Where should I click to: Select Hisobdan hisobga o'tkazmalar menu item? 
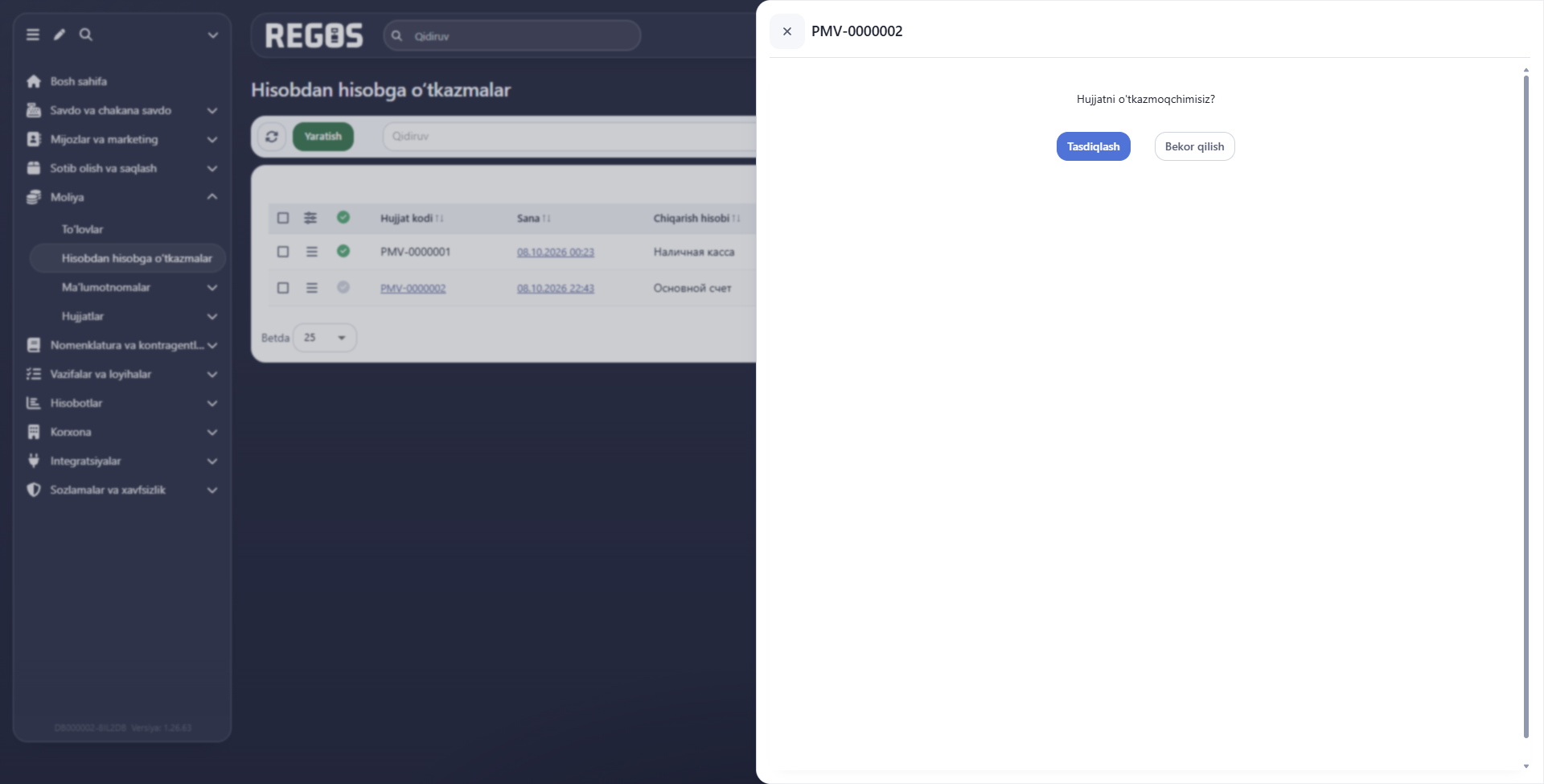click(128, 258)
